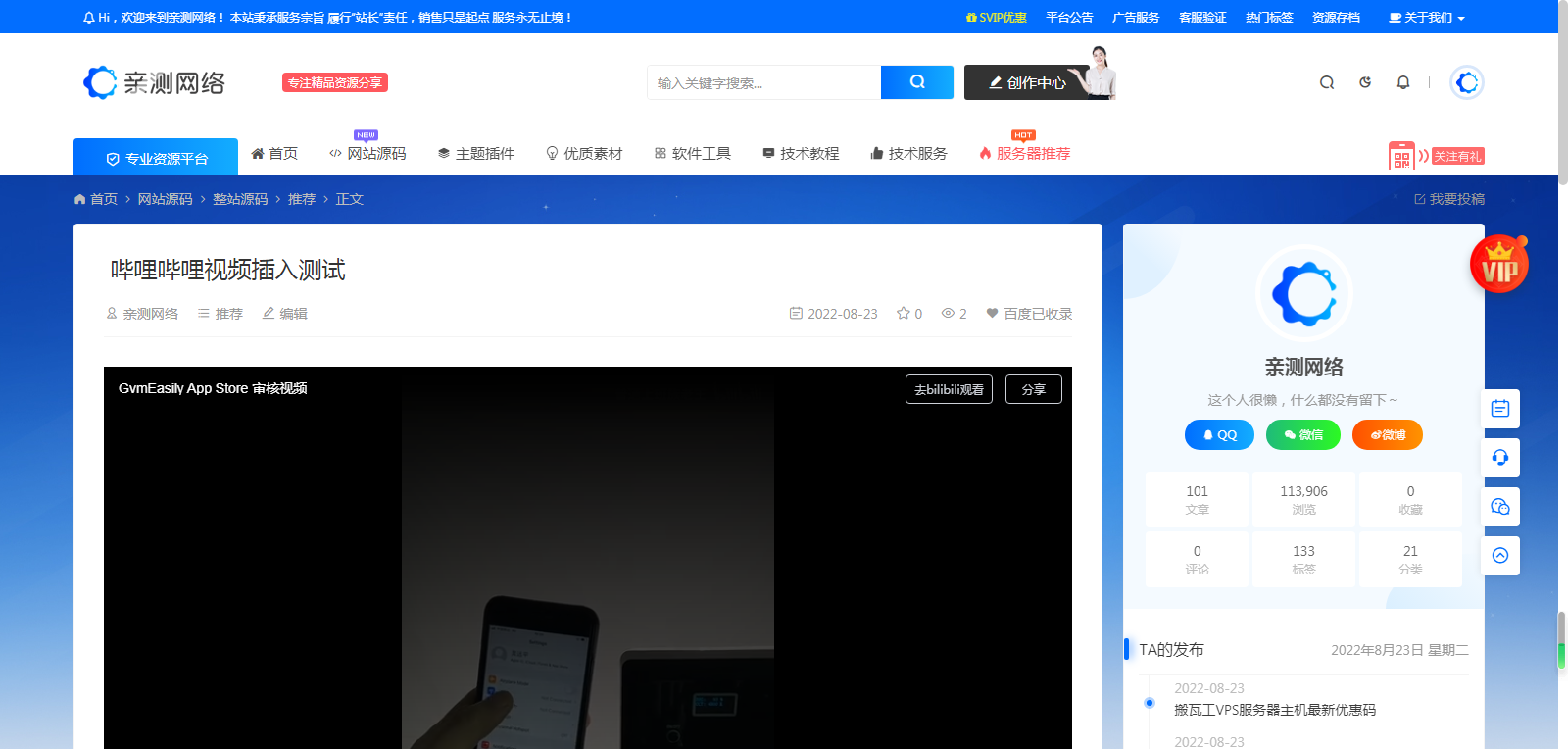The height and width of the screenshot is (749, 1568).
Task: Click the QR code phone icon
Action: (1401, 156)
